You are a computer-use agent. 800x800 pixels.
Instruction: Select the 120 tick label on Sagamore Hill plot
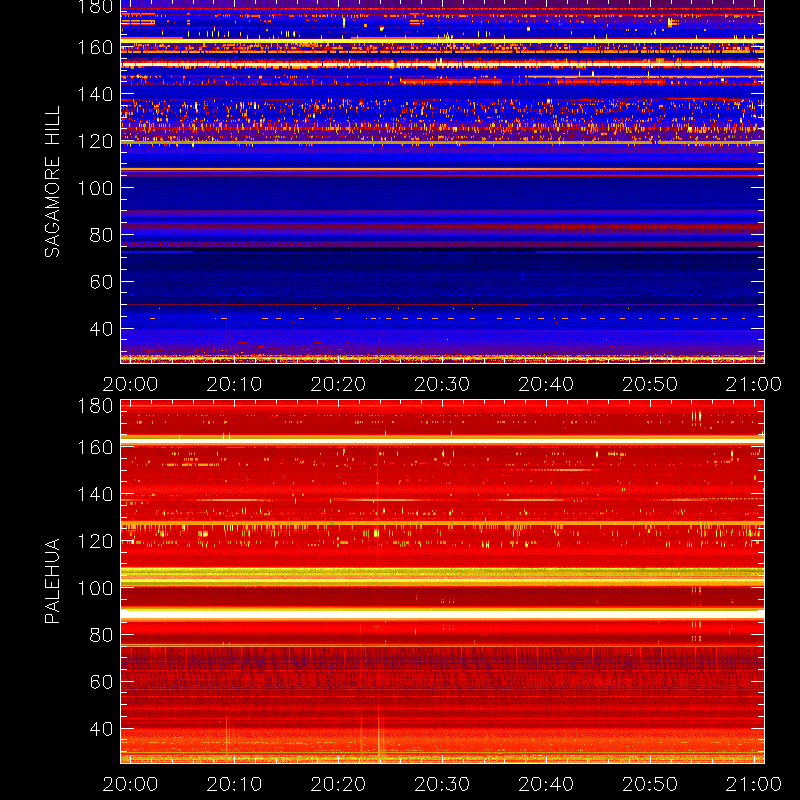tap(95, 141)
